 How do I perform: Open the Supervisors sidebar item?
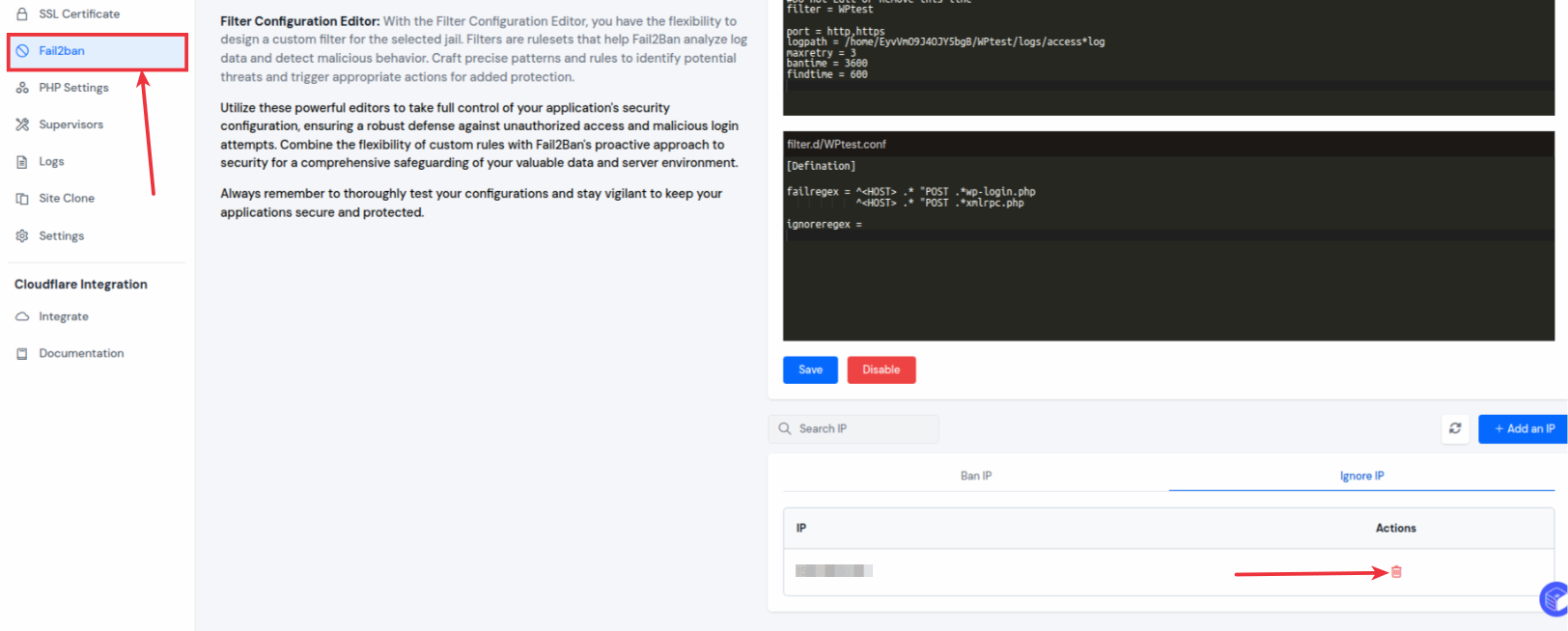pos(70,124)
